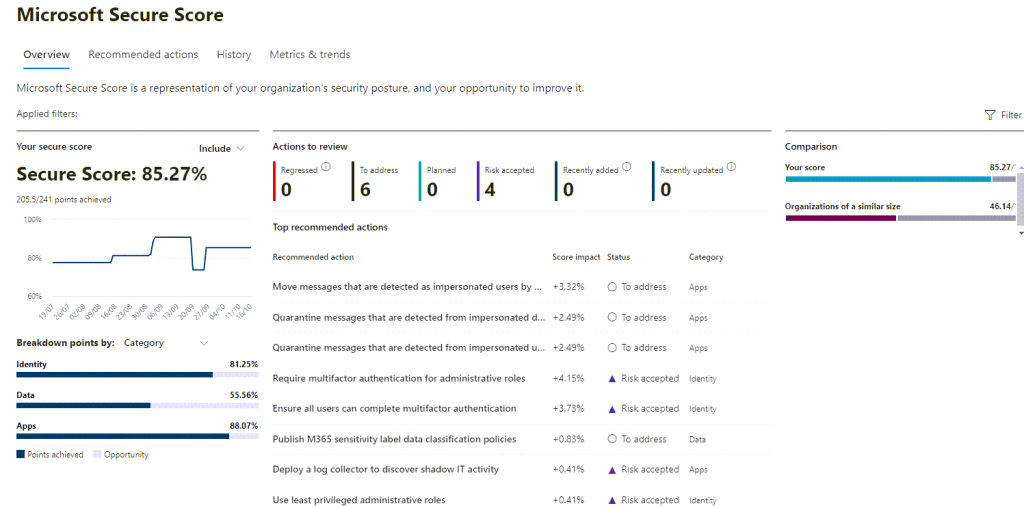The height and width of the screenshot is (508, 1024).
Task: Open the History tab
Action: 233,55
